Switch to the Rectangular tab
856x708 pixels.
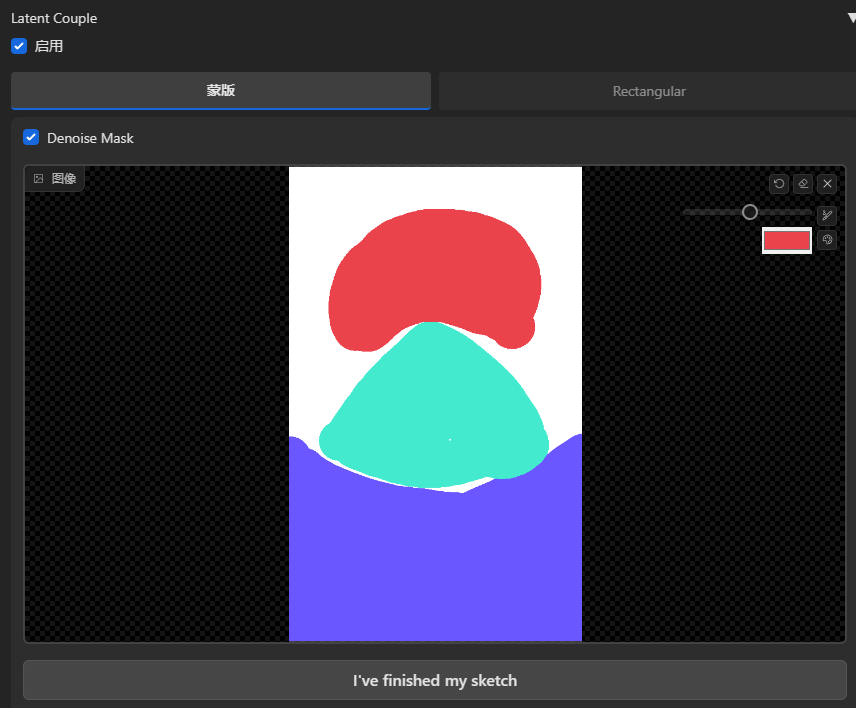point(649,91)
